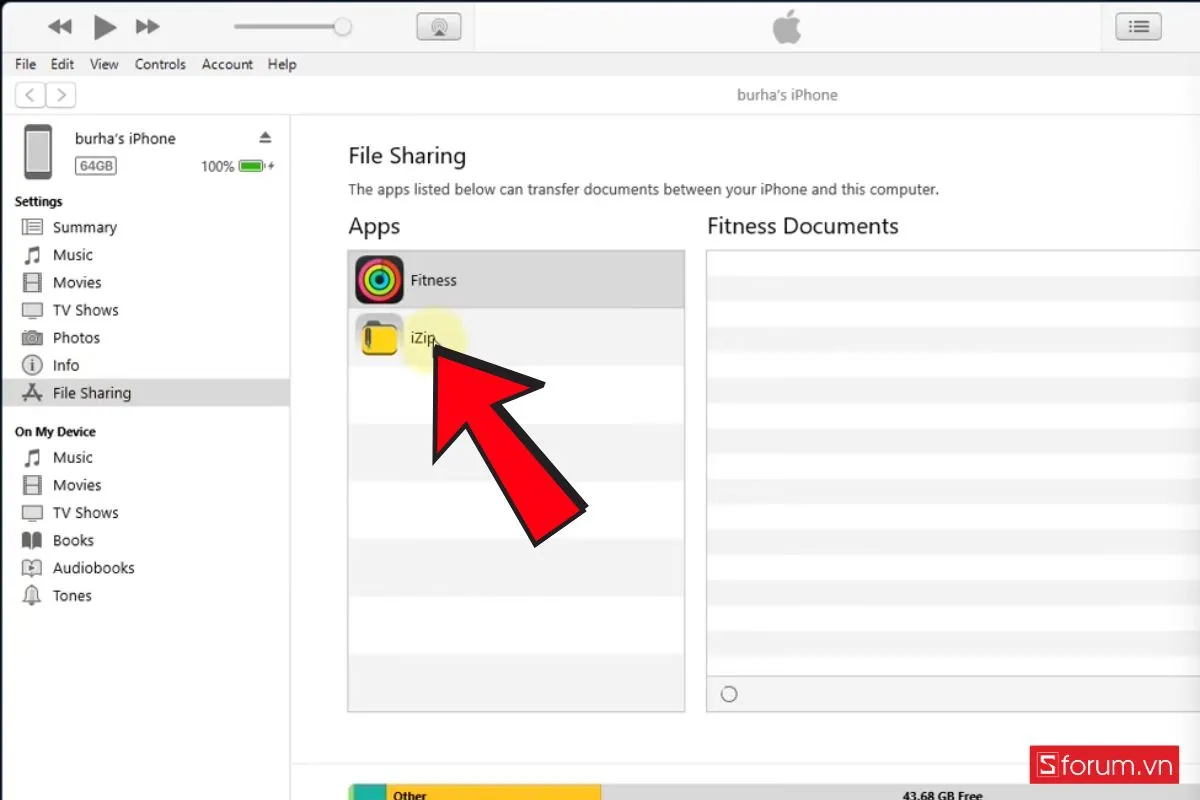
Task: Adjust the volume slider
Action: click(345, 27)
